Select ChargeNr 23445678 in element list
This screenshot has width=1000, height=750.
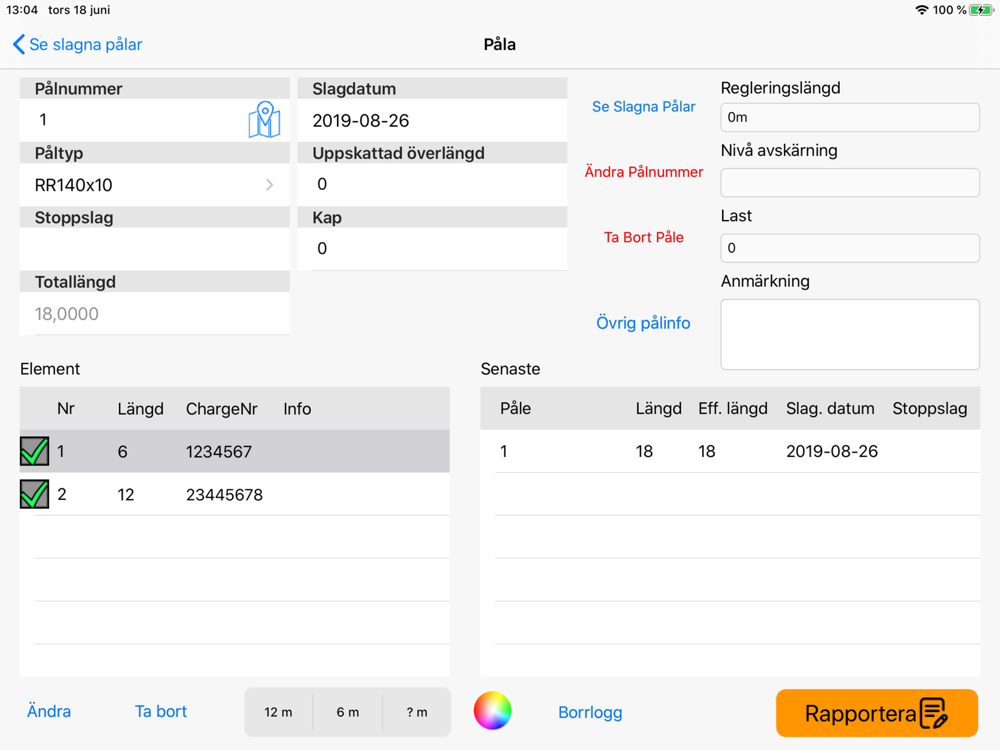tap(224, 494)
